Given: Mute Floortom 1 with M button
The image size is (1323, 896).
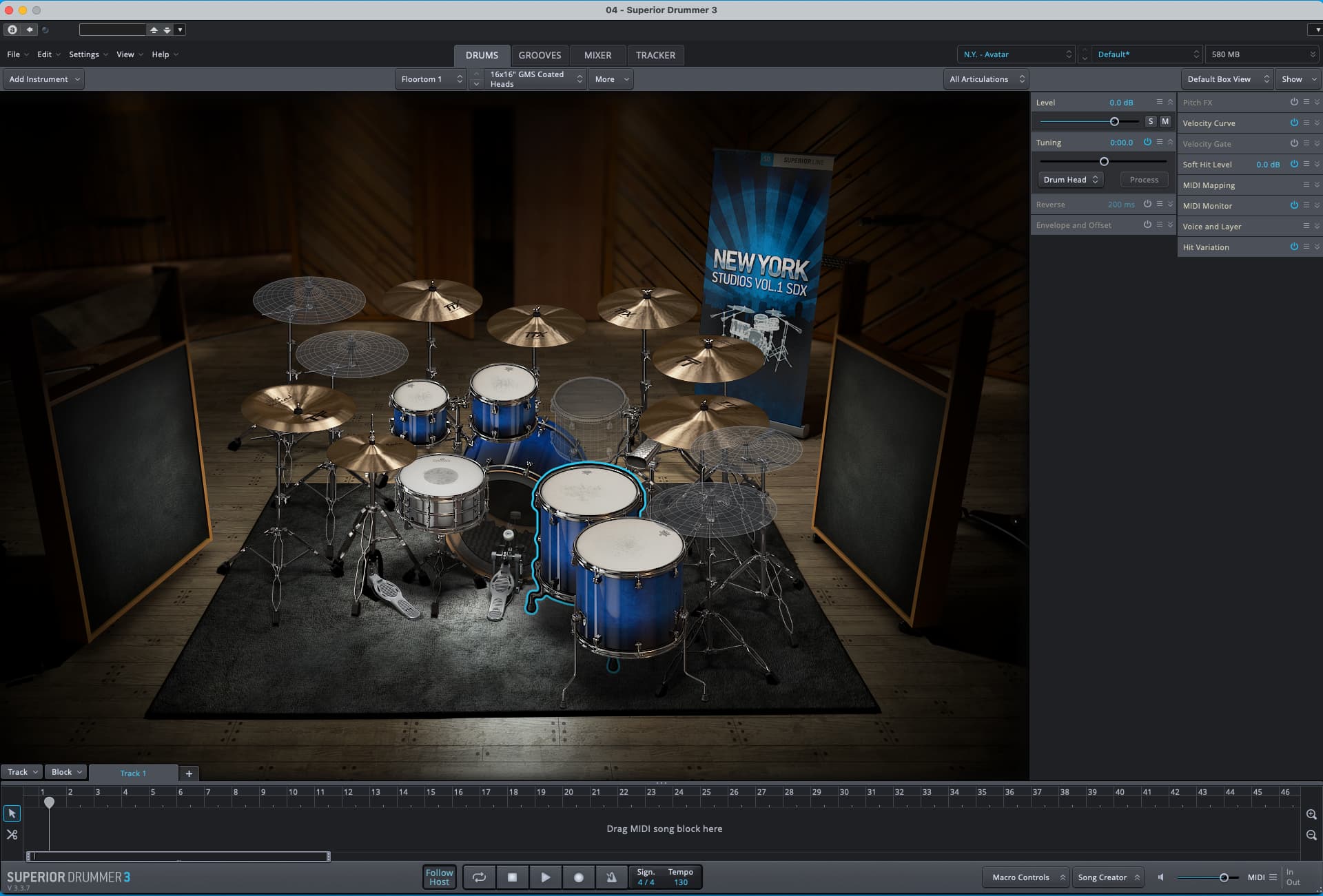Looking at the screenshot, I should coord(1165,121).
